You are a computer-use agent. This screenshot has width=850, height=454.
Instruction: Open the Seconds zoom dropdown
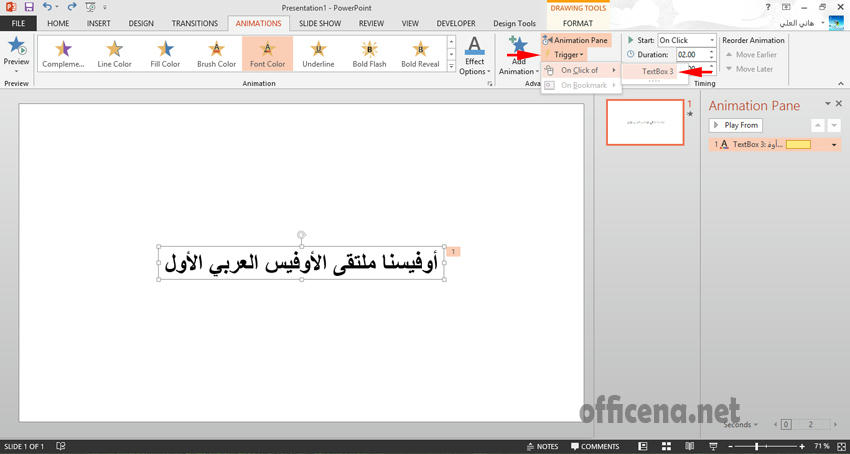[x=742, y=424]
